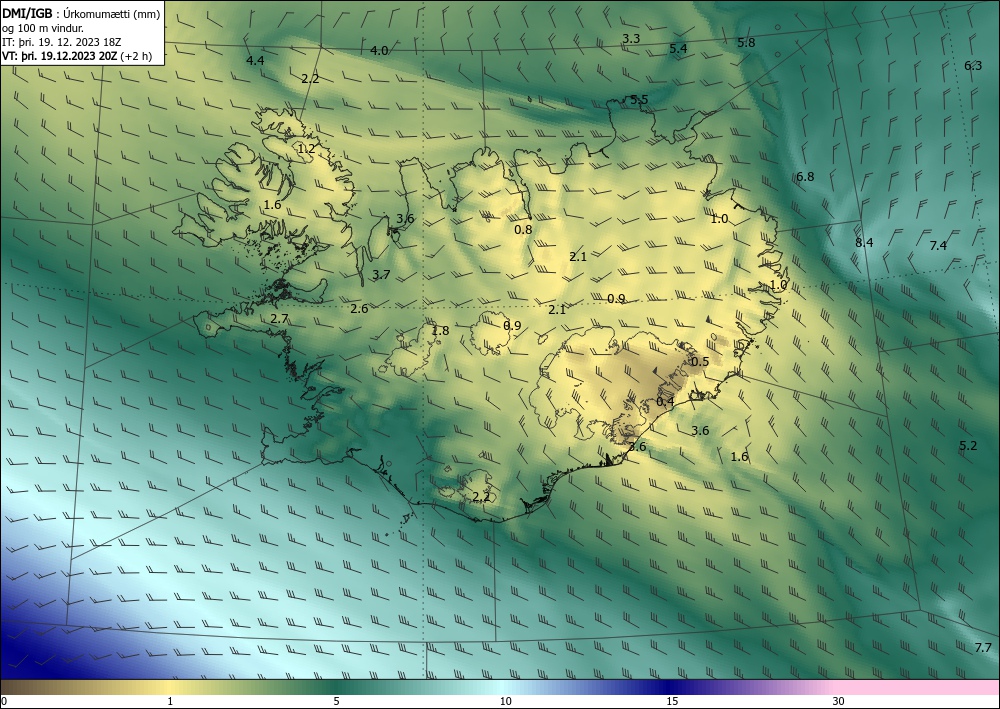The width and height of the screenshot is (1000, 709).
Task: Click the value 7.4 east of Iceland
Action: [x=938, y=245]
